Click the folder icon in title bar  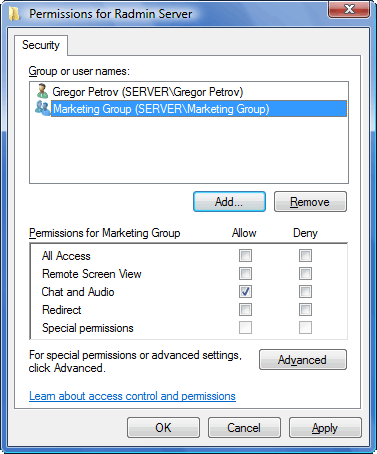[x=14, y=14]
